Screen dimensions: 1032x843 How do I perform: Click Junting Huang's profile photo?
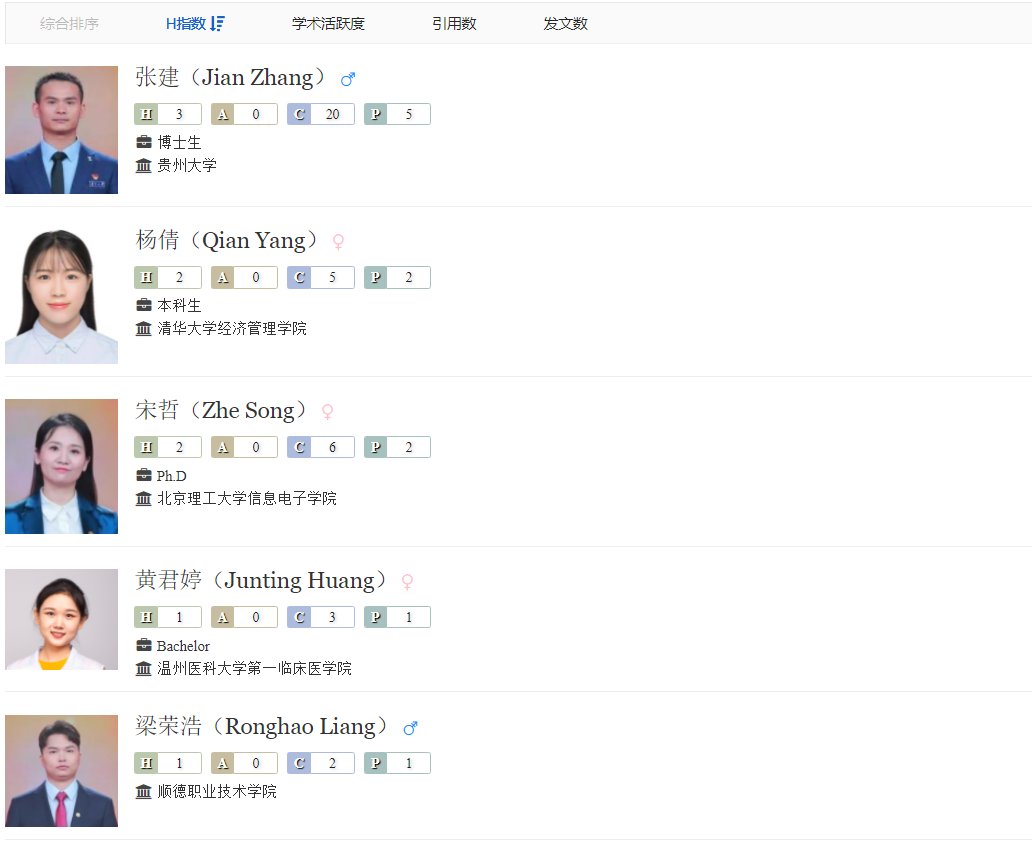[62, 620]
